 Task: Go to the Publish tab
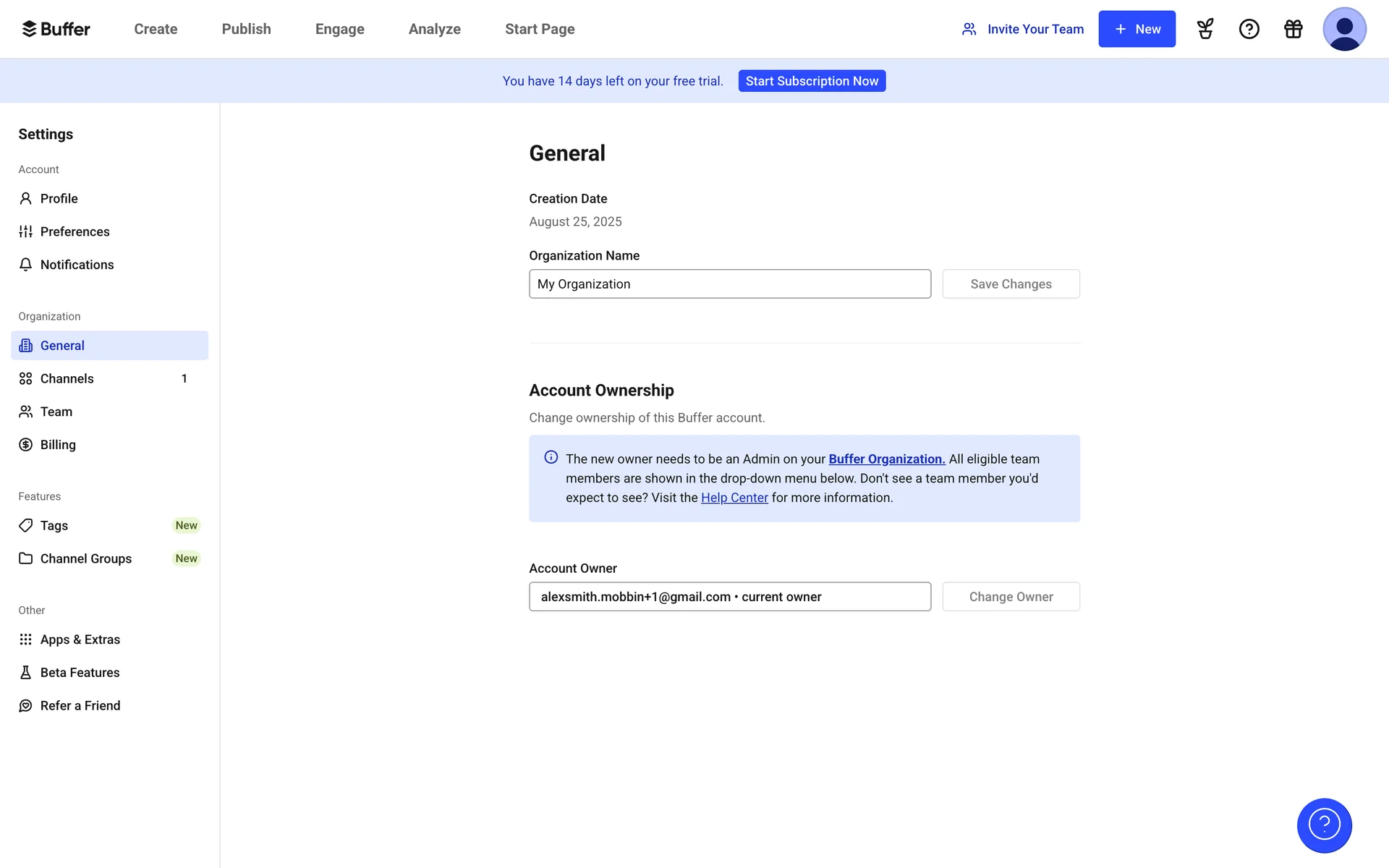tap(246, 29)
